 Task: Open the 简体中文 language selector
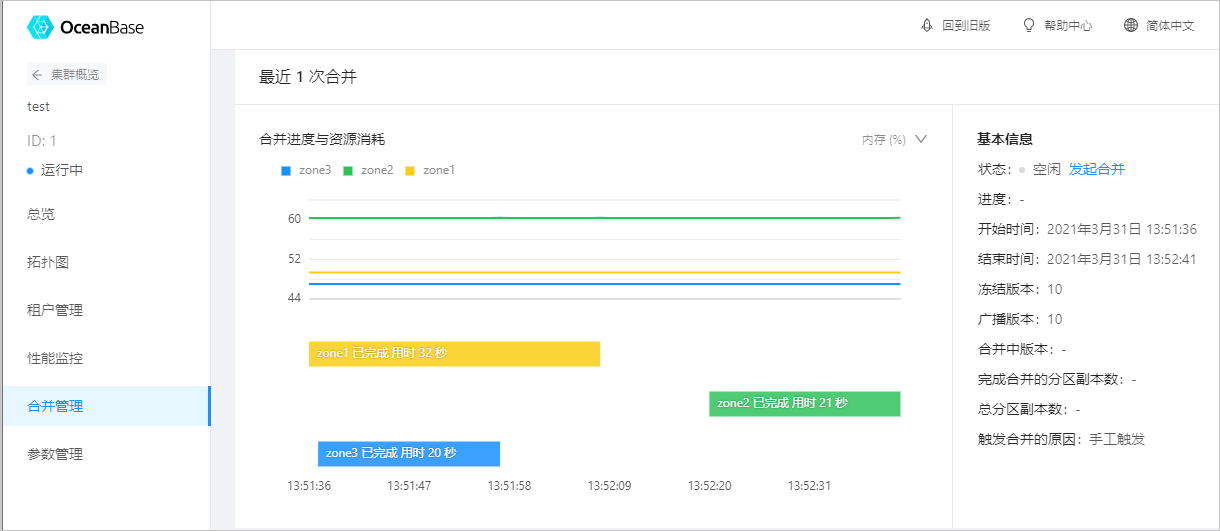pos(1159,25)
